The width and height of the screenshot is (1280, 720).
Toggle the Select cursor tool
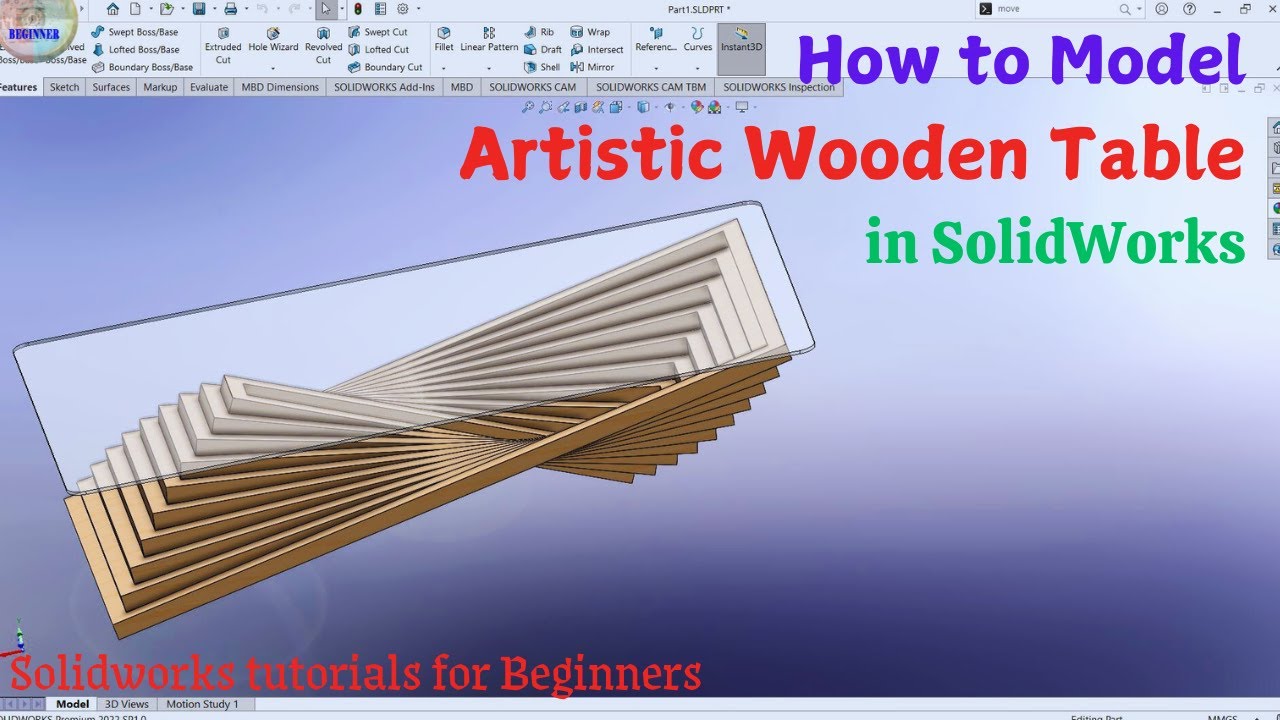click(325, 9)
